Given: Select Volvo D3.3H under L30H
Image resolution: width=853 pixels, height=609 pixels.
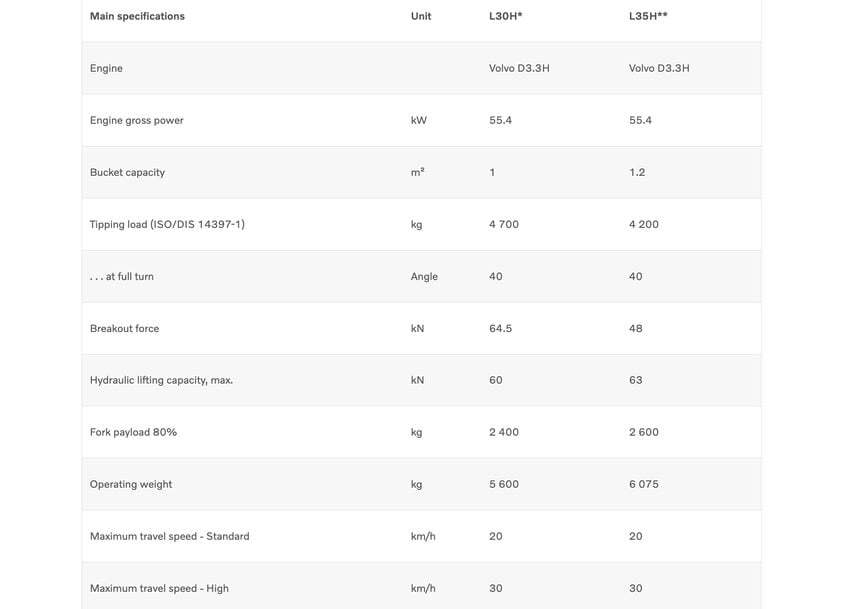Looking at the screenshot, I should pyautogui.click(x=519, y=69).
